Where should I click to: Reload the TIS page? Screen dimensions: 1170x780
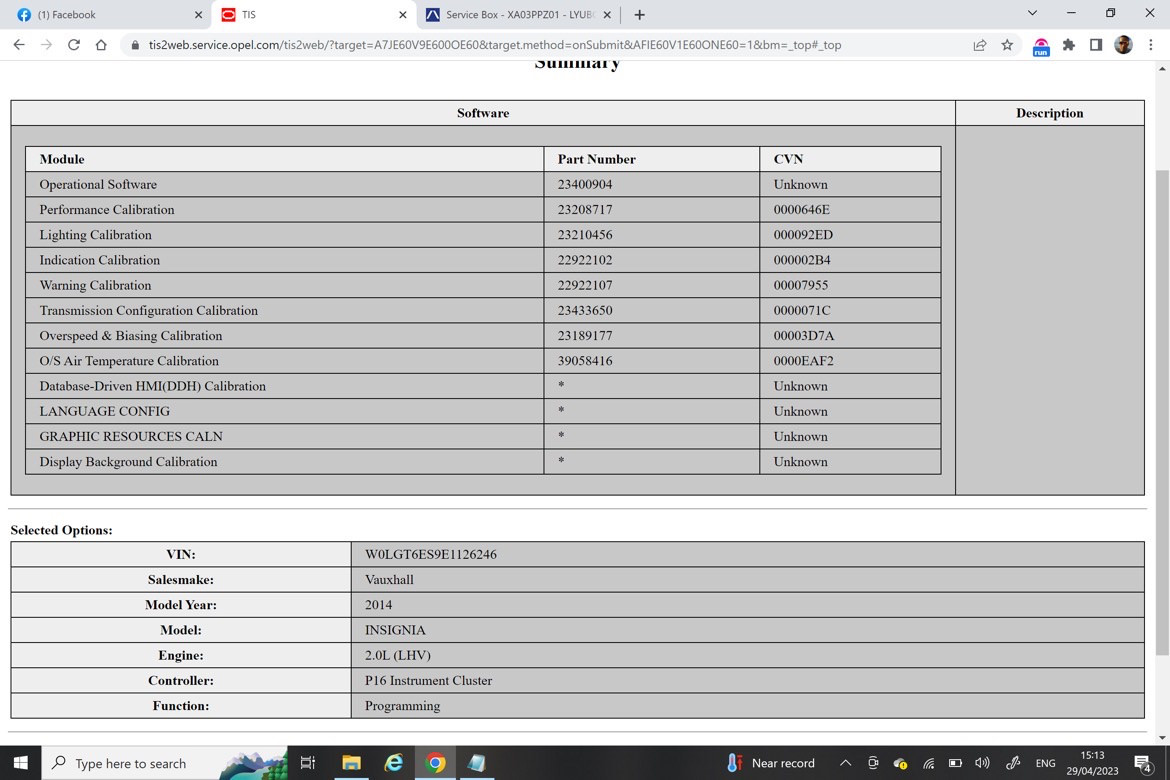coord(73,45)
